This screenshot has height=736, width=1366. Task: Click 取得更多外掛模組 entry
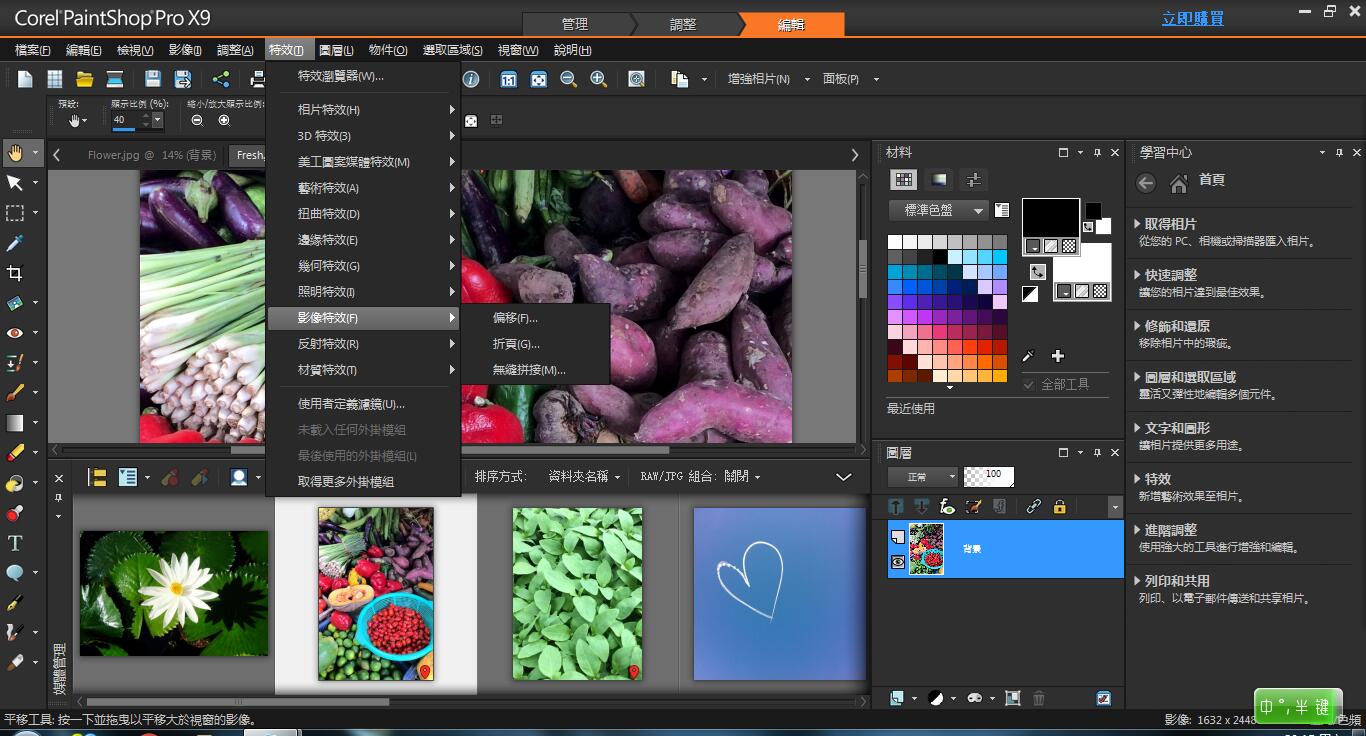363,482
